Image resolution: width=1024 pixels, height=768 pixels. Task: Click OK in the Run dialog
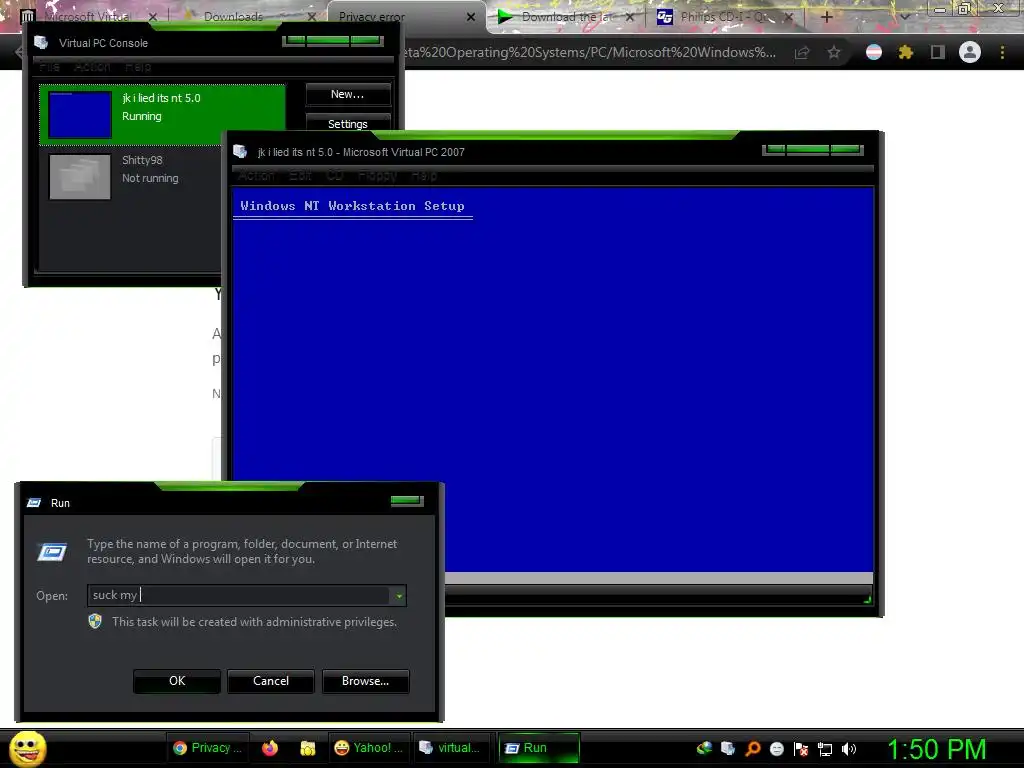pyautogui.click(x=177, y=680)
